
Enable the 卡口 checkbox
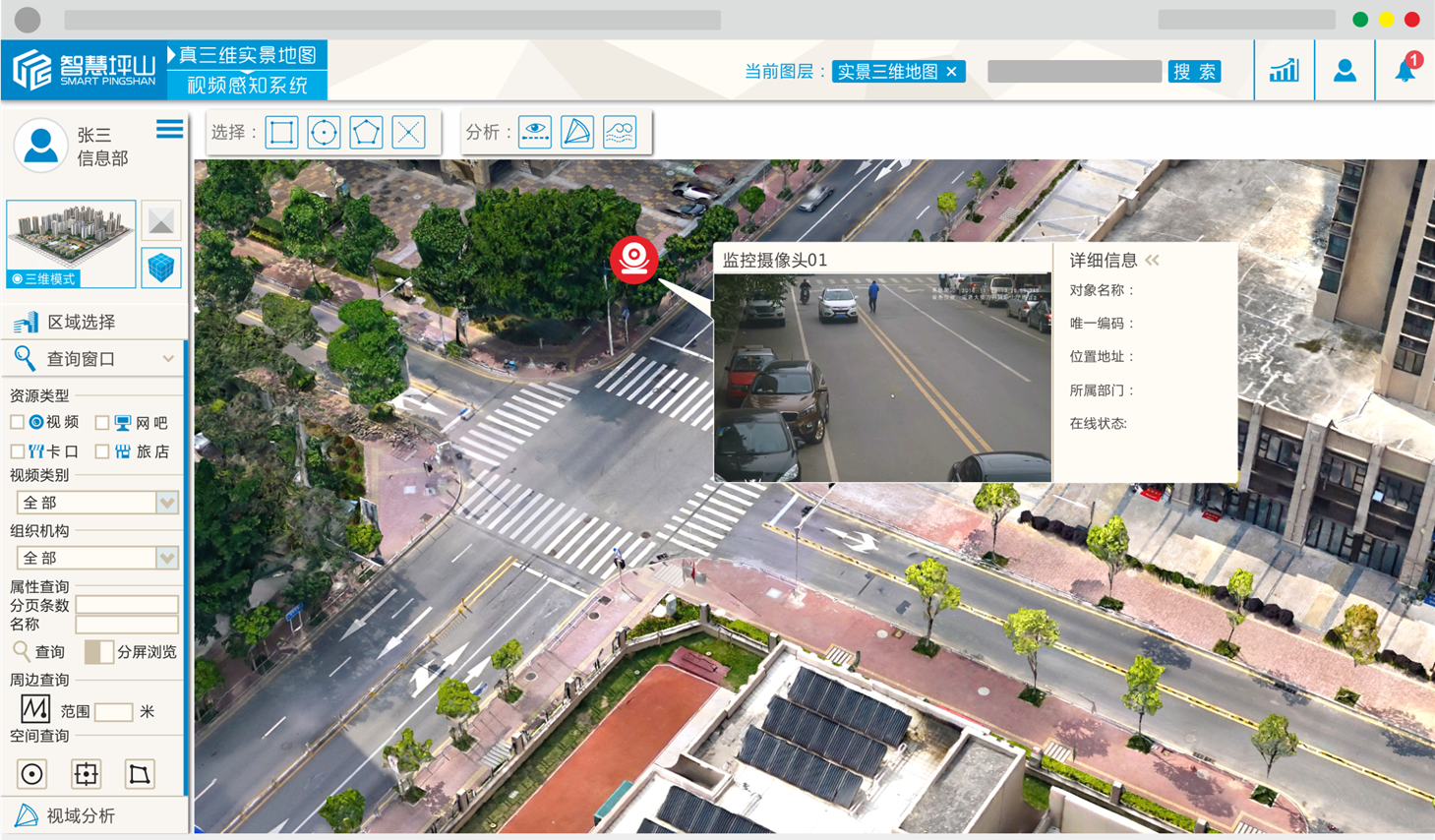tap(17, 451)
